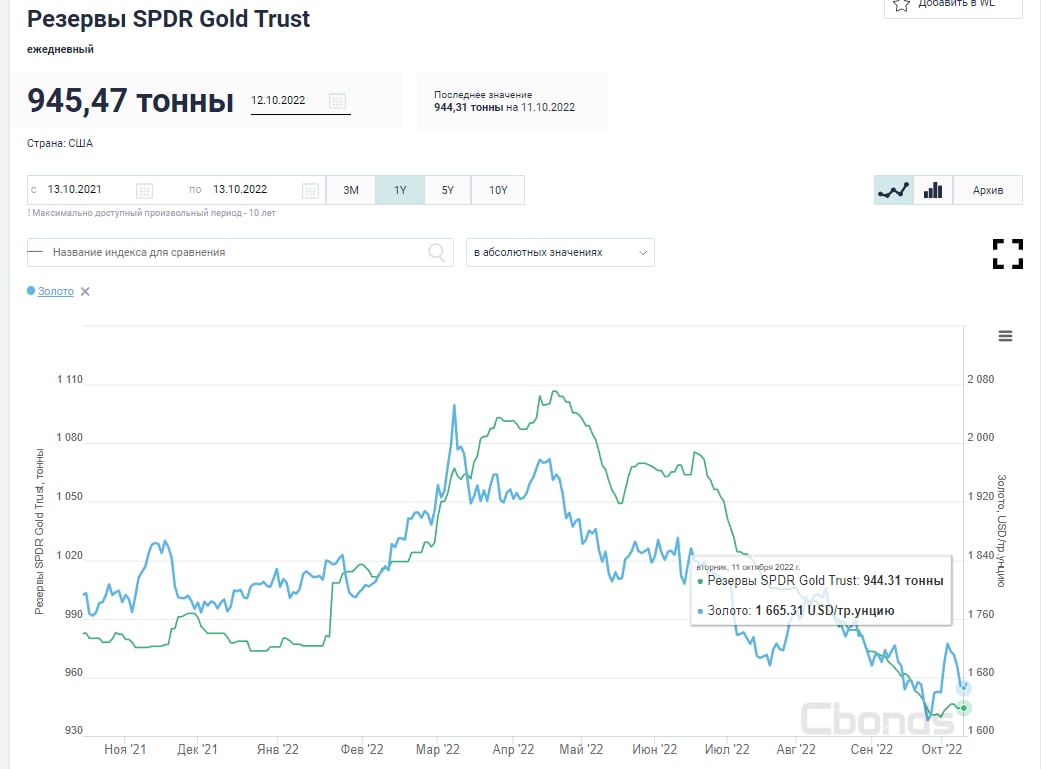Open the Архив button
The width and height of the screenshot is (1041, 769).
(x=988, y=190)
